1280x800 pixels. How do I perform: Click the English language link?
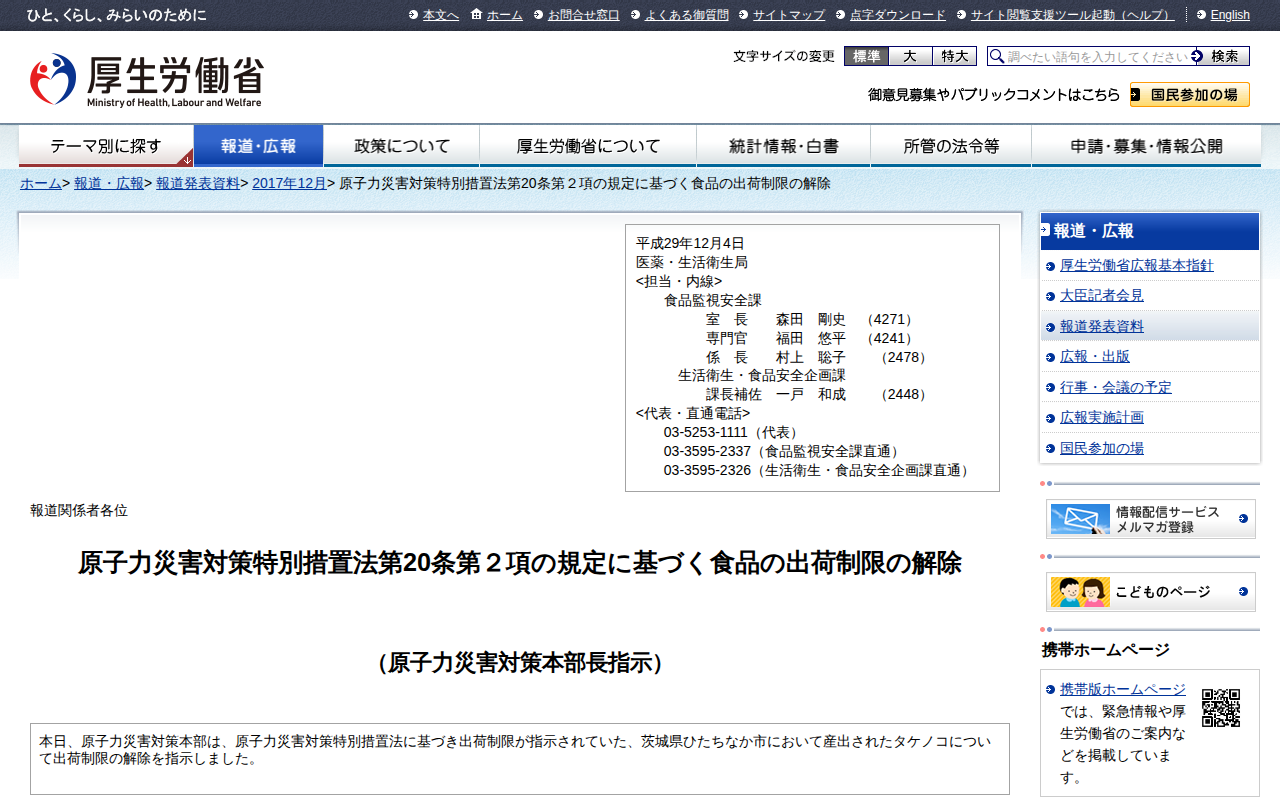1229,15
